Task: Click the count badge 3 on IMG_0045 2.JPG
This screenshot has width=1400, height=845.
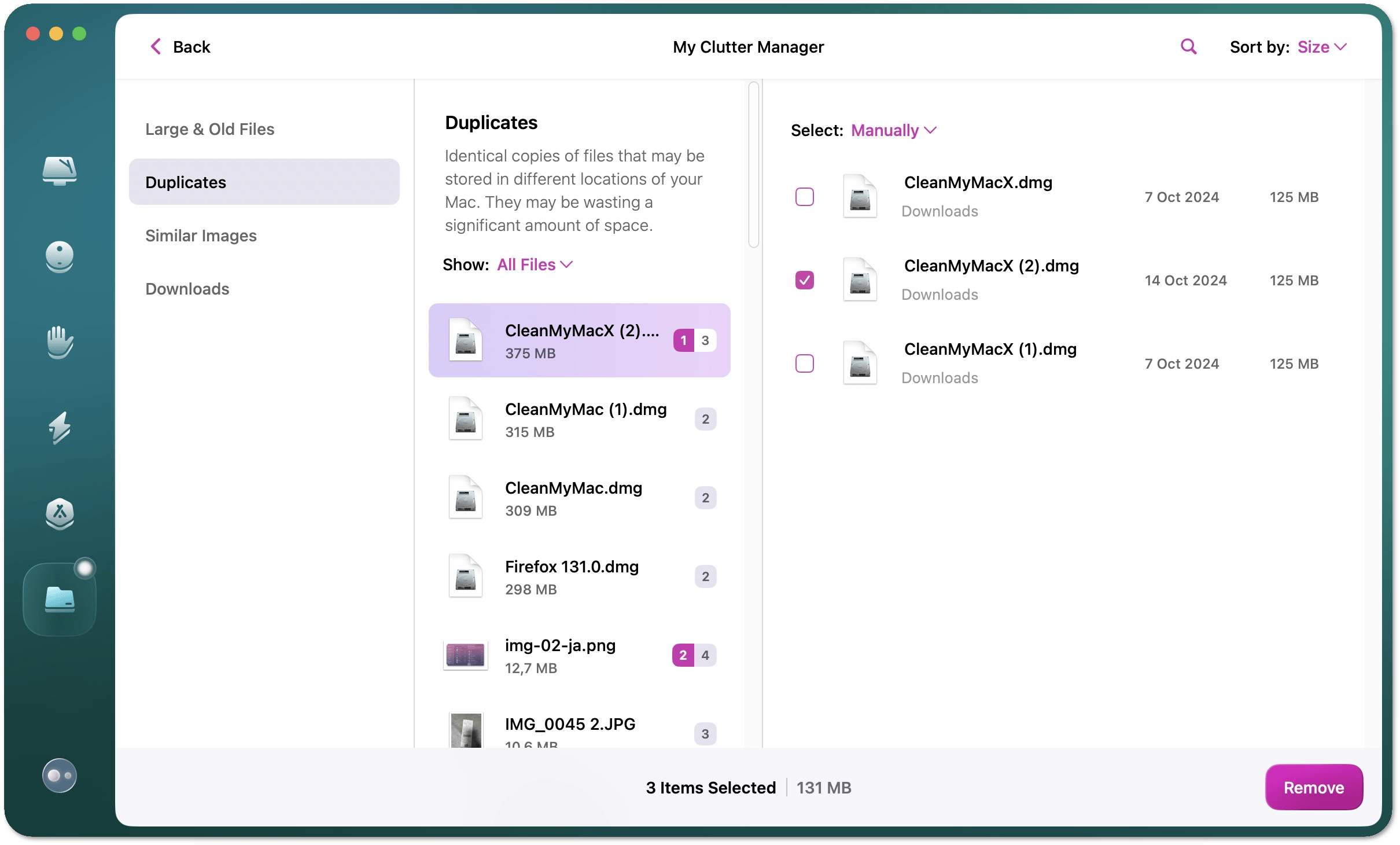Action: pos(705,734)
